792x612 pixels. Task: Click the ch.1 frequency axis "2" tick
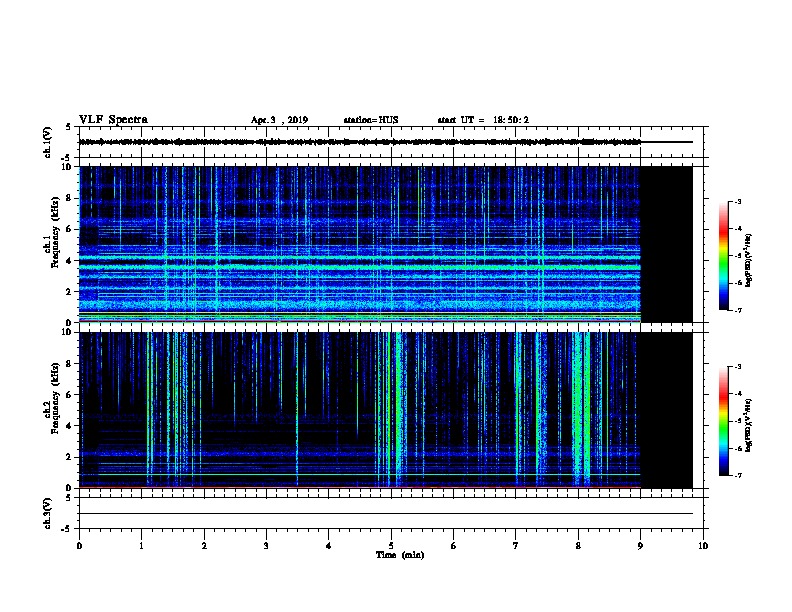pyautogui.click(x=71, y=292)
